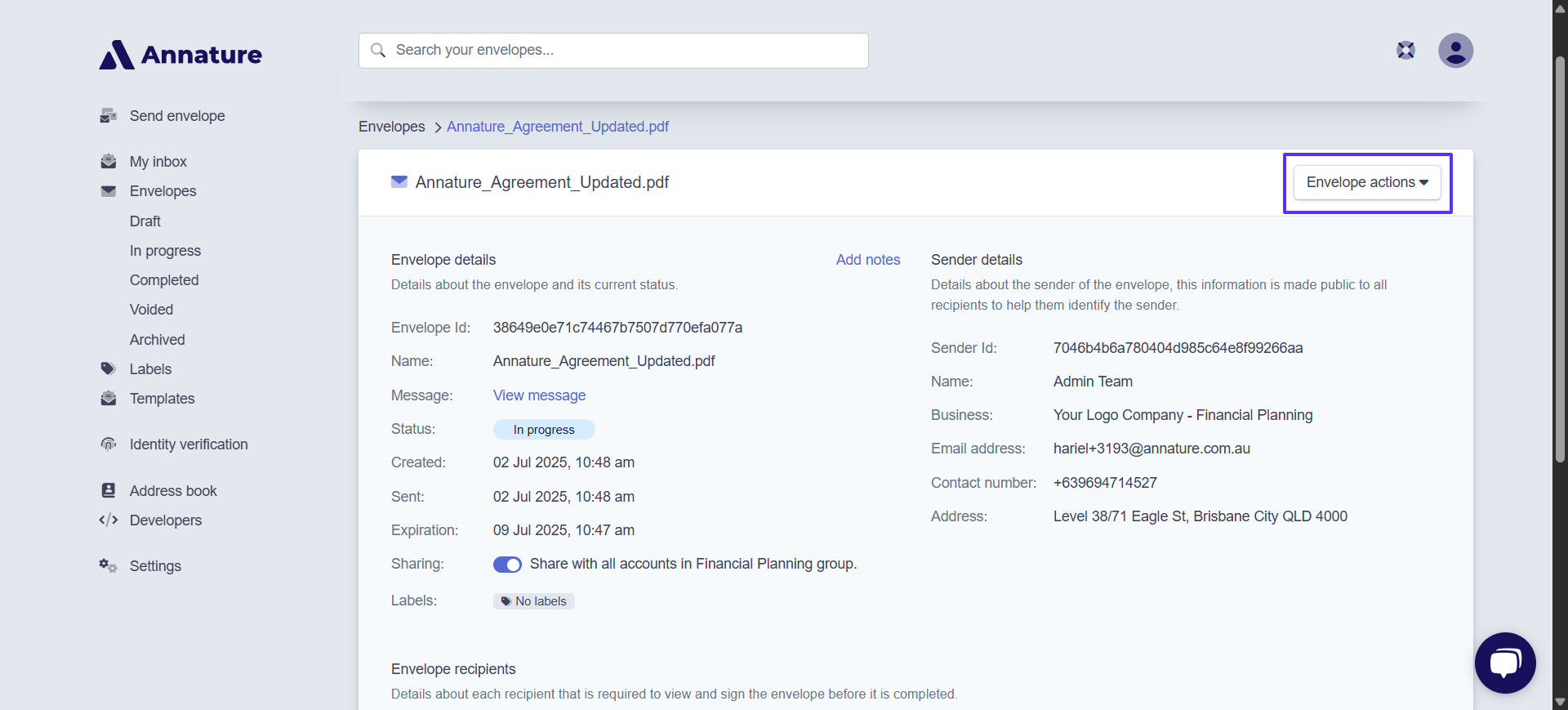Click Your Logo Company - Financial Planning text

(1183, 415)
